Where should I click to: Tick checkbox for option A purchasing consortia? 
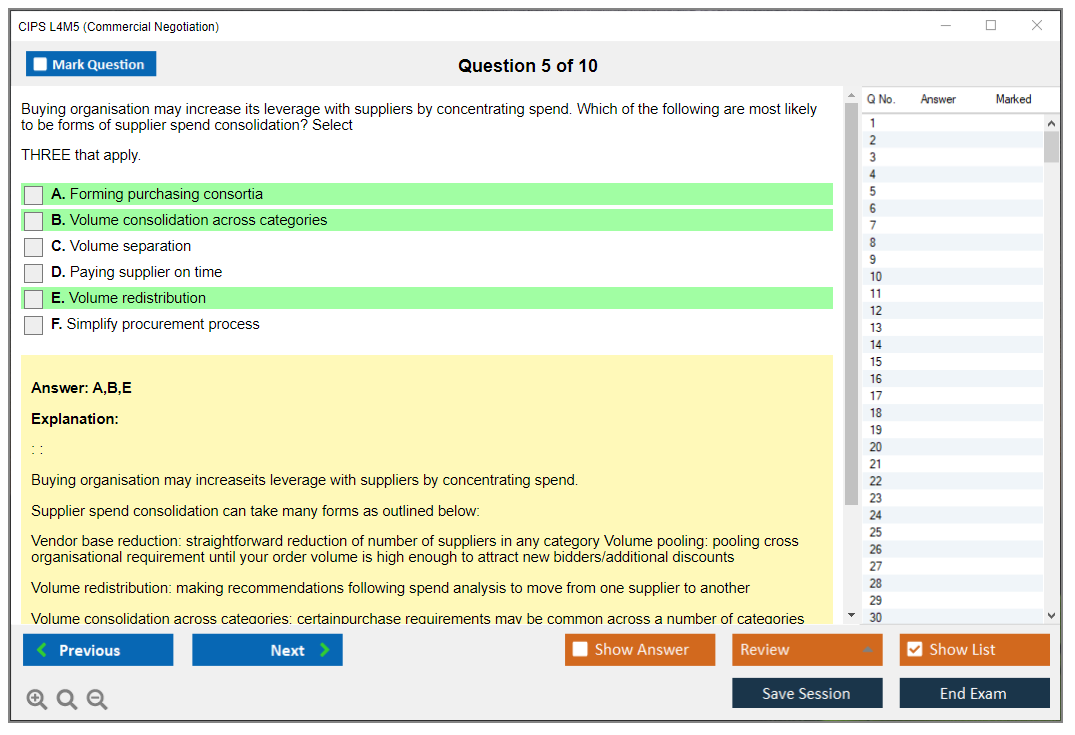click(34, 195)
